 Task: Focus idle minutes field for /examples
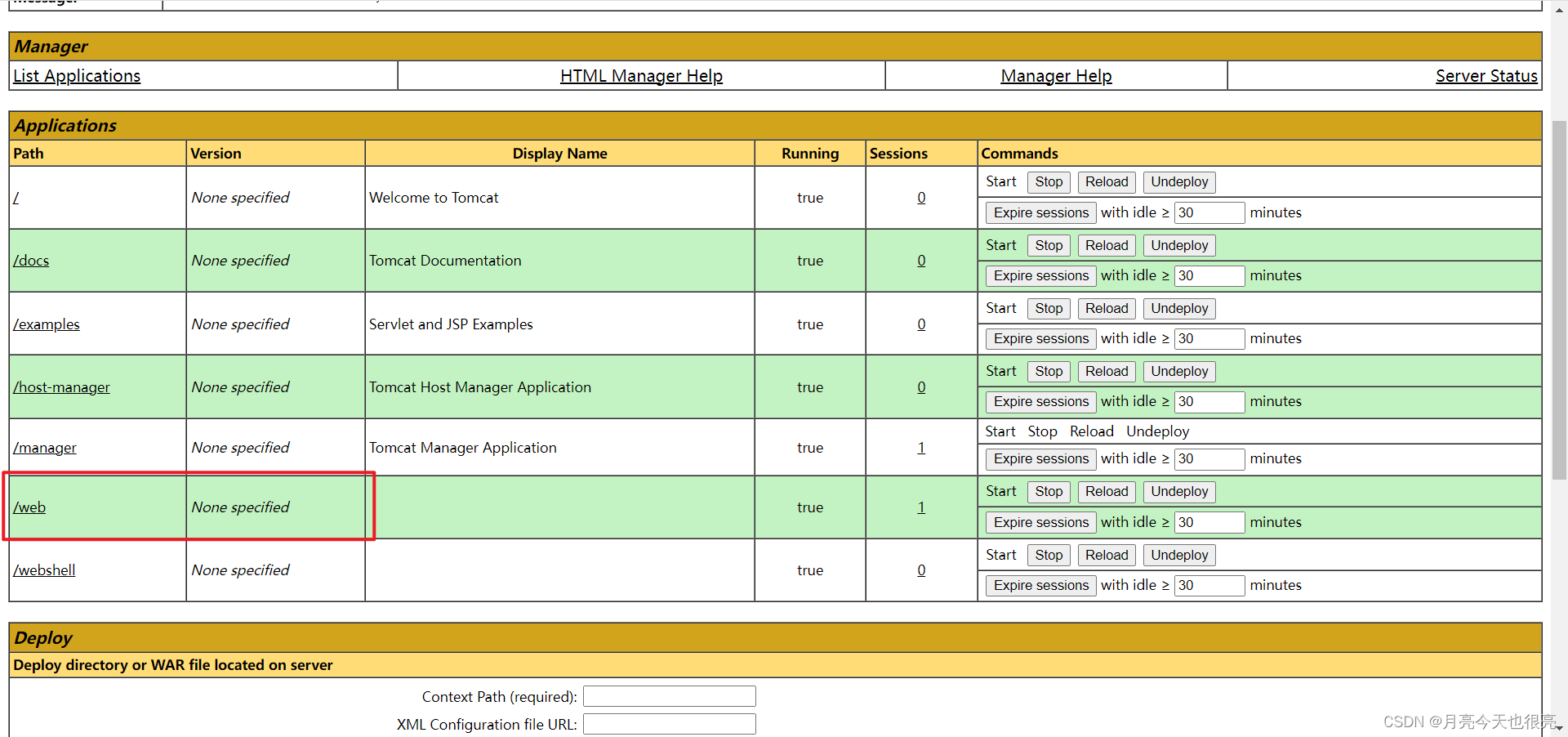[x=1209, y=339]
